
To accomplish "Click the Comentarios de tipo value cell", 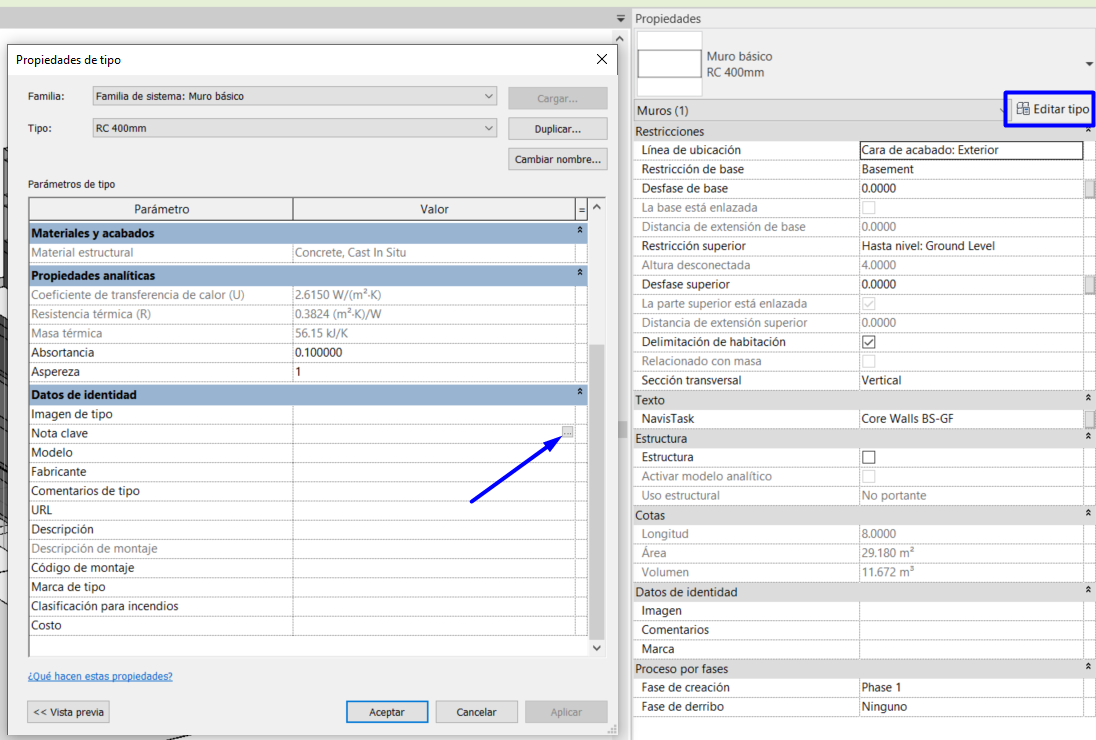I will coord(434,491).
